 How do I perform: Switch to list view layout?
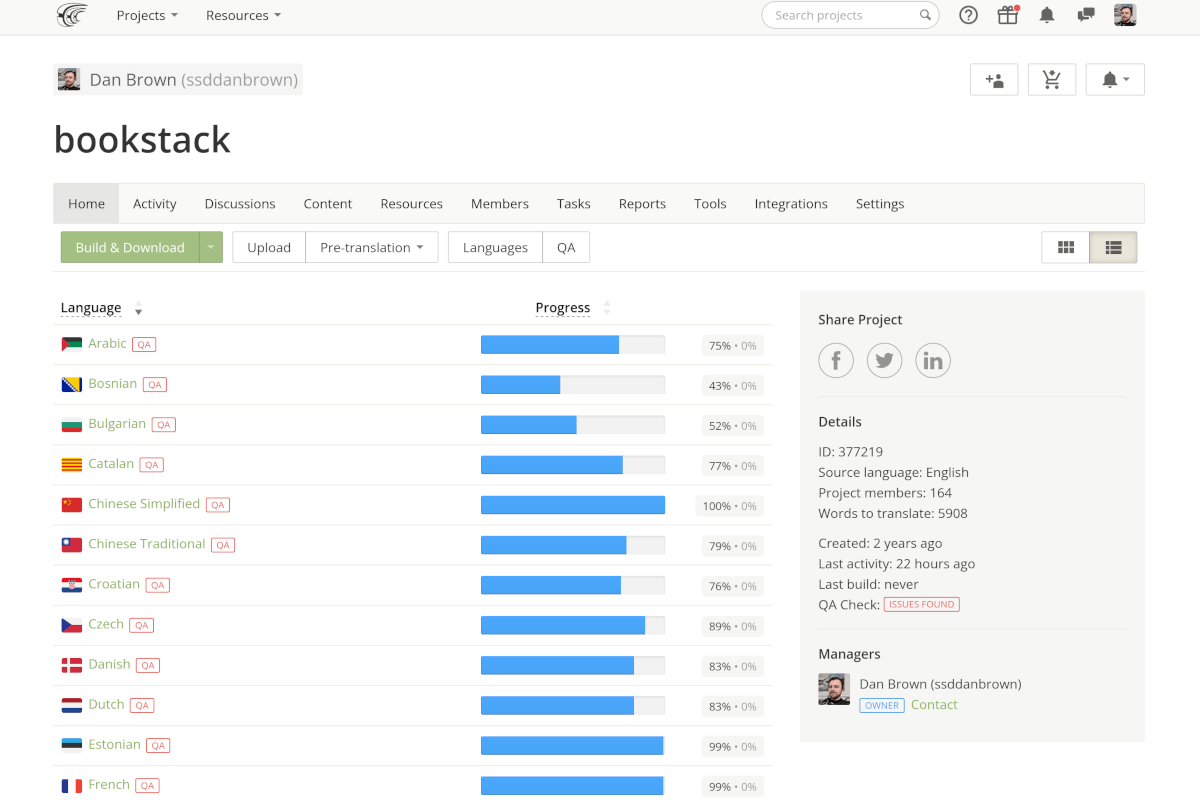click(x=1113, y=247)
